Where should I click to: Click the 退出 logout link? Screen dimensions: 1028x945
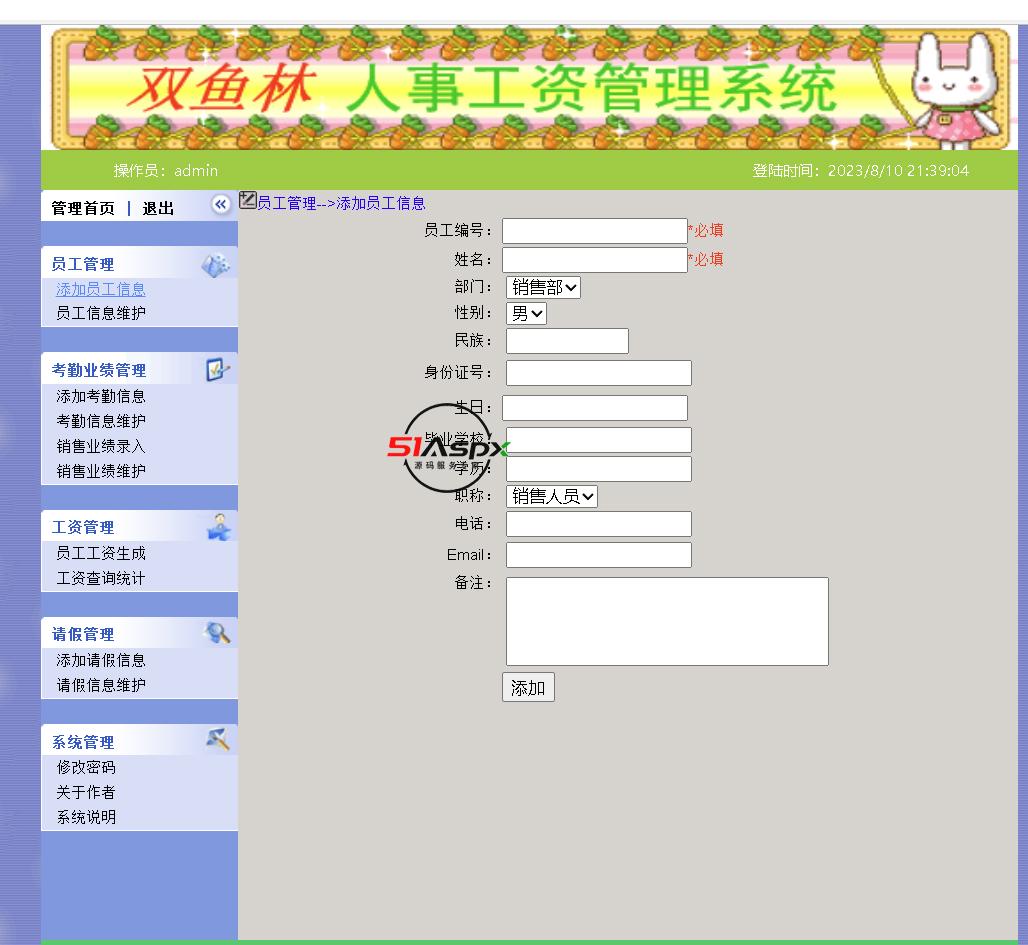158,209
